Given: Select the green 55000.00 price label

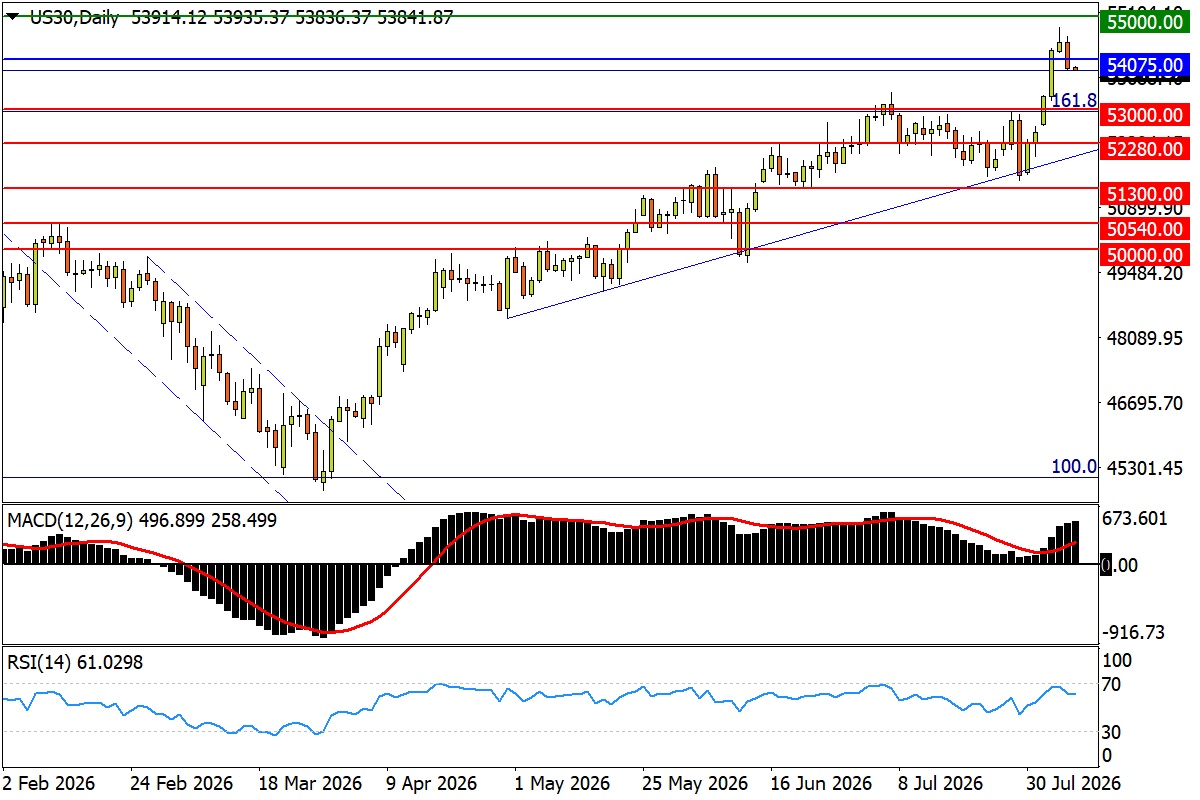Looking at the screenshot, I should (x=1145, y=19).
